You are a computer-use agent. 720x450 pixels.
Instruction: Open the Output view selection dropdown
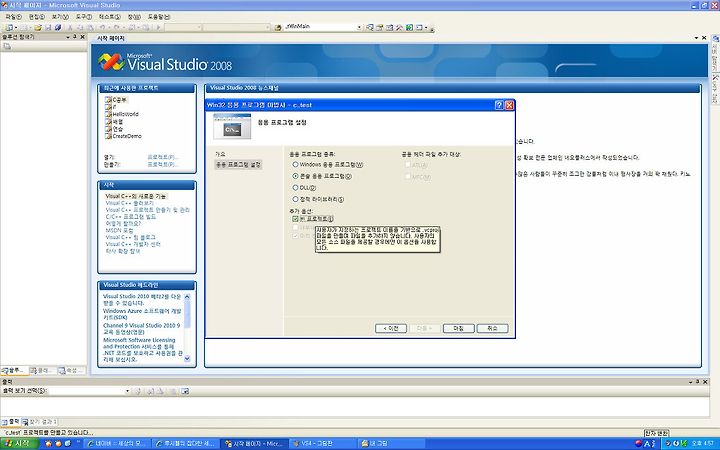[x=127, y=391]
